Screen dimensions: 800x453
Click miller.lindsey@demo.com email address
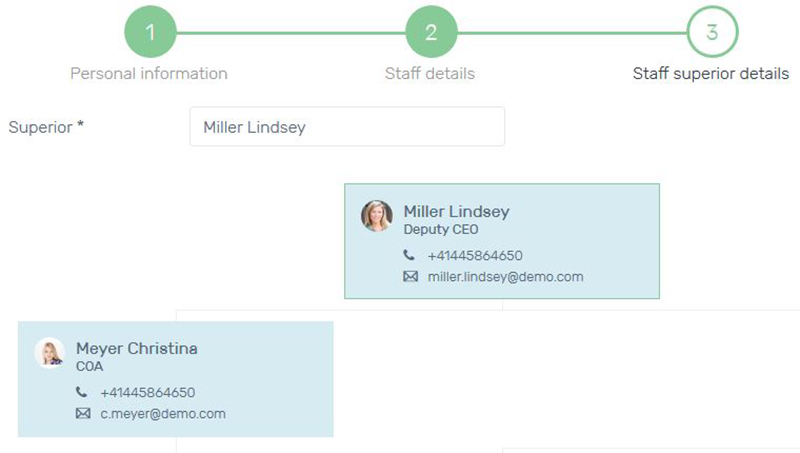(x=505, y=276)
